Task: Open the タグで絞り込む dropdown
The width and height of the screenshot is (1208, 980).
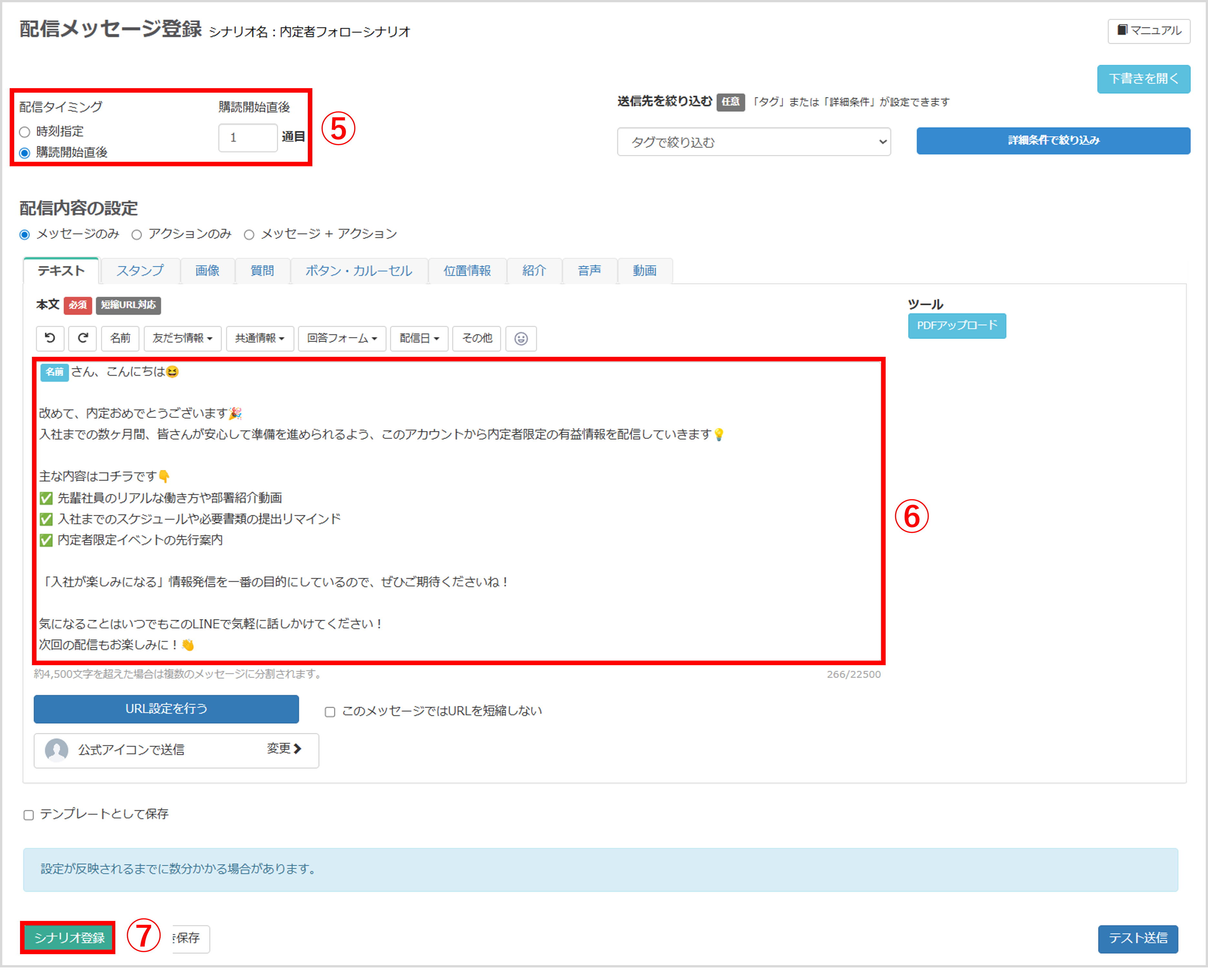Action: [753, 142]
